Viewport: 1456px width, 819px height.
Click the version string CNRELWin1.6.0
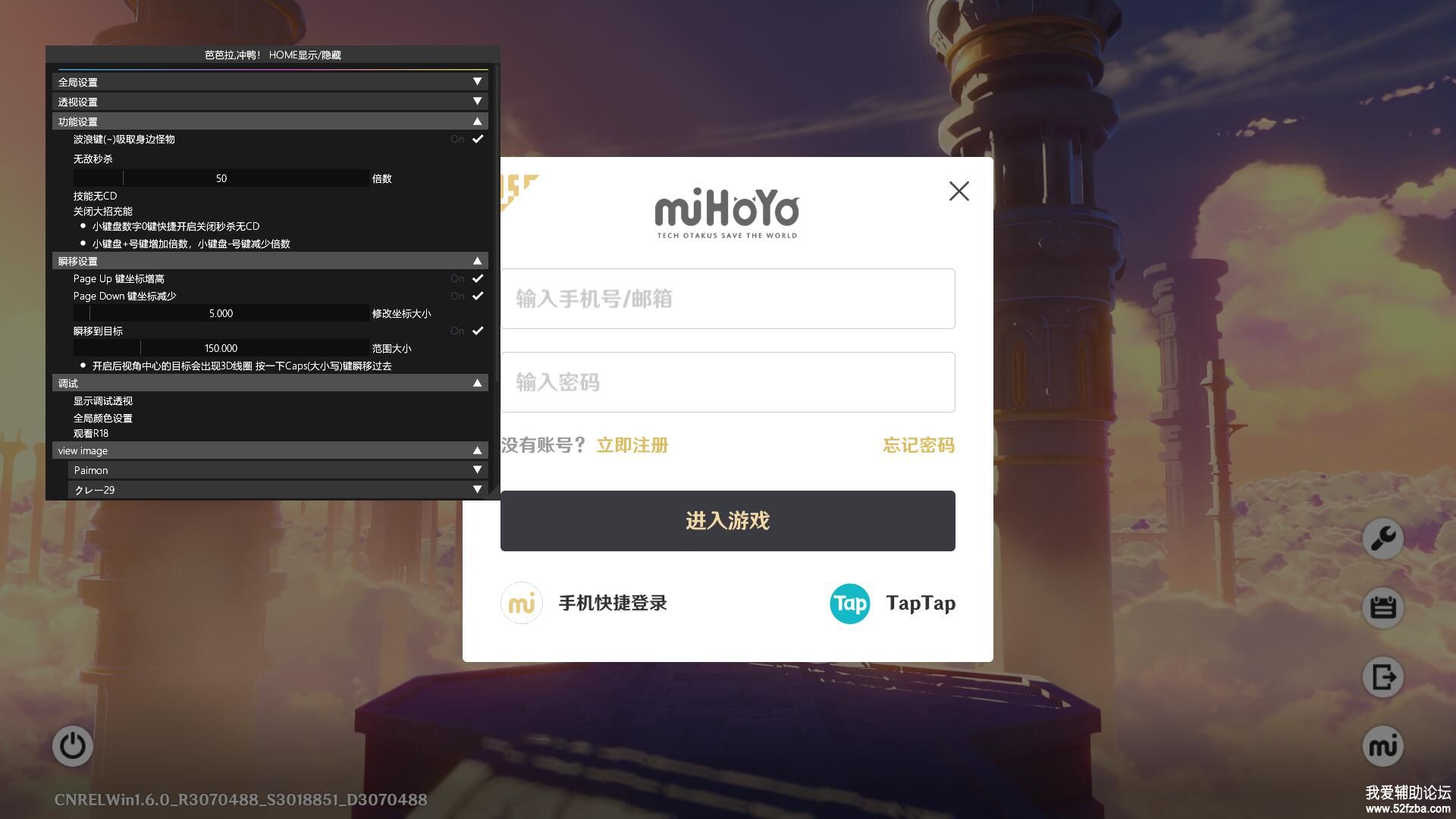click(240, 799)
